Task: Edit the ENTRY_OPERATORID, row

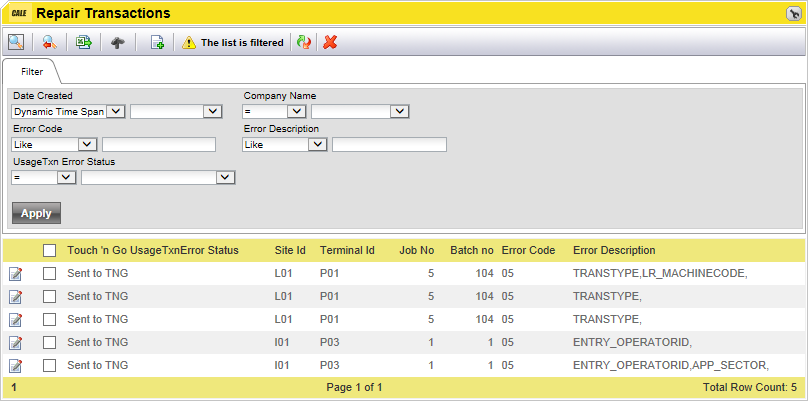Action: [x=15, y=342]
